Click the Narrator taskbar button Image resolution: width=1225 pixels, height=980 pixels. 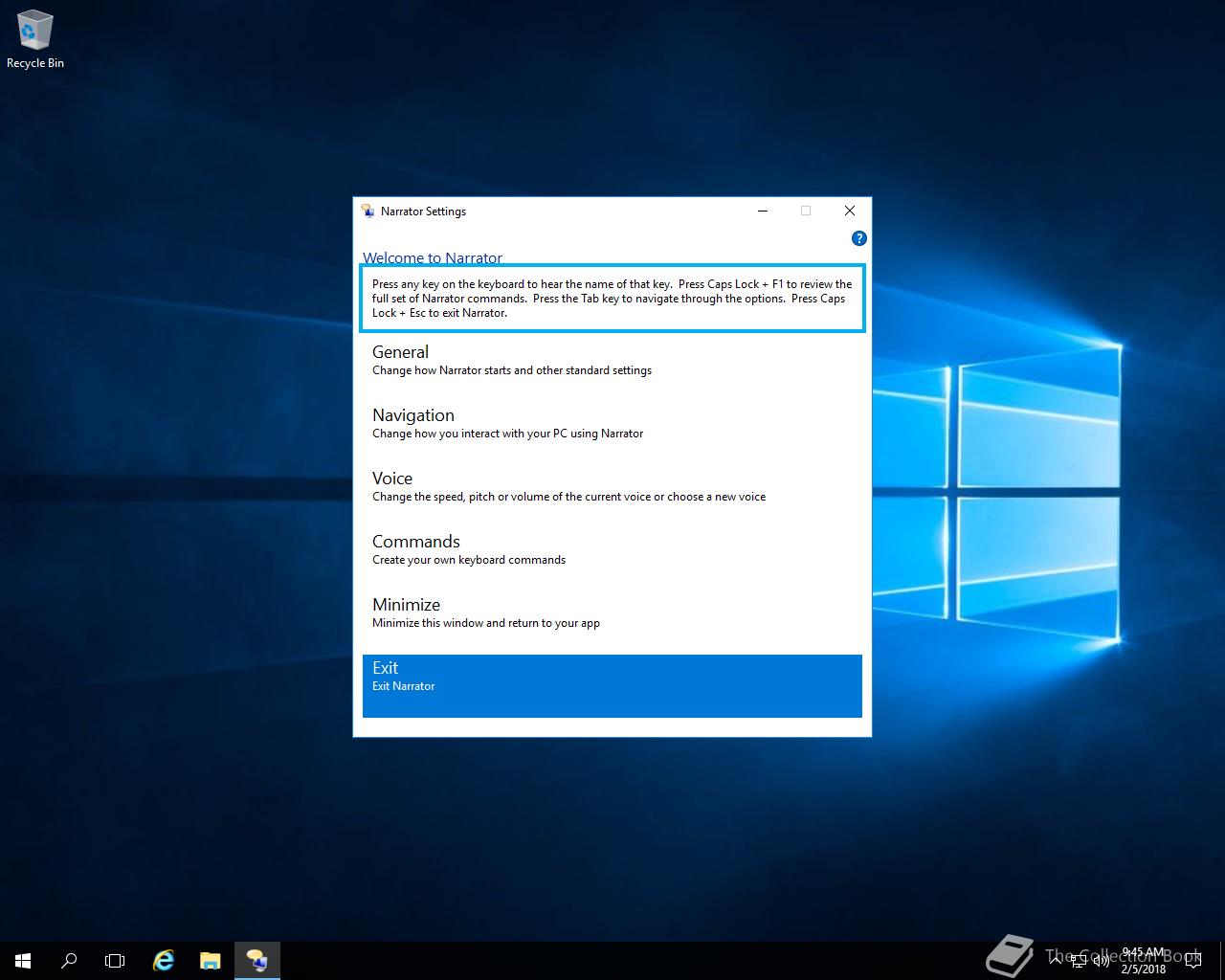point(257,961)
